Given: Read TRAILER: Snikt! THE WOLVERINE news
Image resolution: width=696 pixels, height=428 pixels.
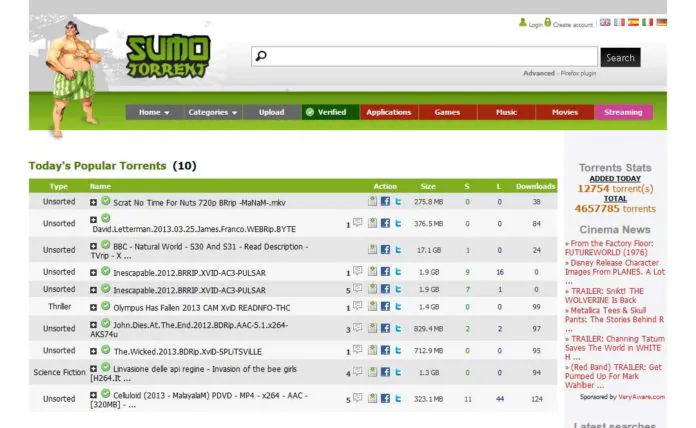Looking at the screenshot, I should coord(605,296).
